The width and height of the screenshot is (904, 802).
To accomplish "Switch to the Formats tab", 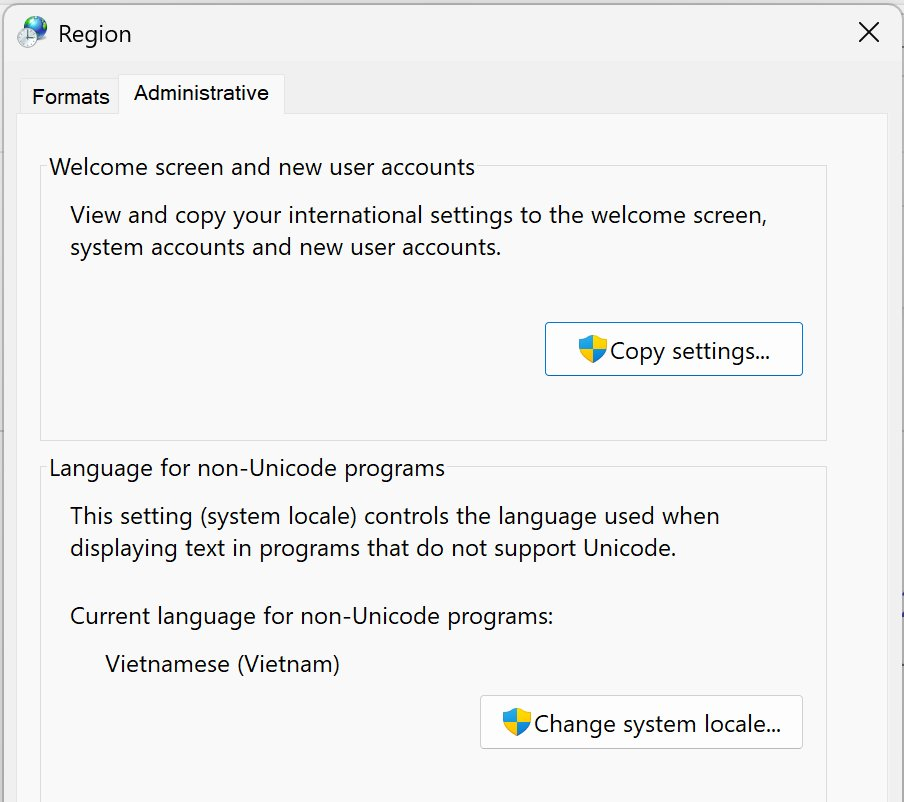I will [x=70, y=96].
